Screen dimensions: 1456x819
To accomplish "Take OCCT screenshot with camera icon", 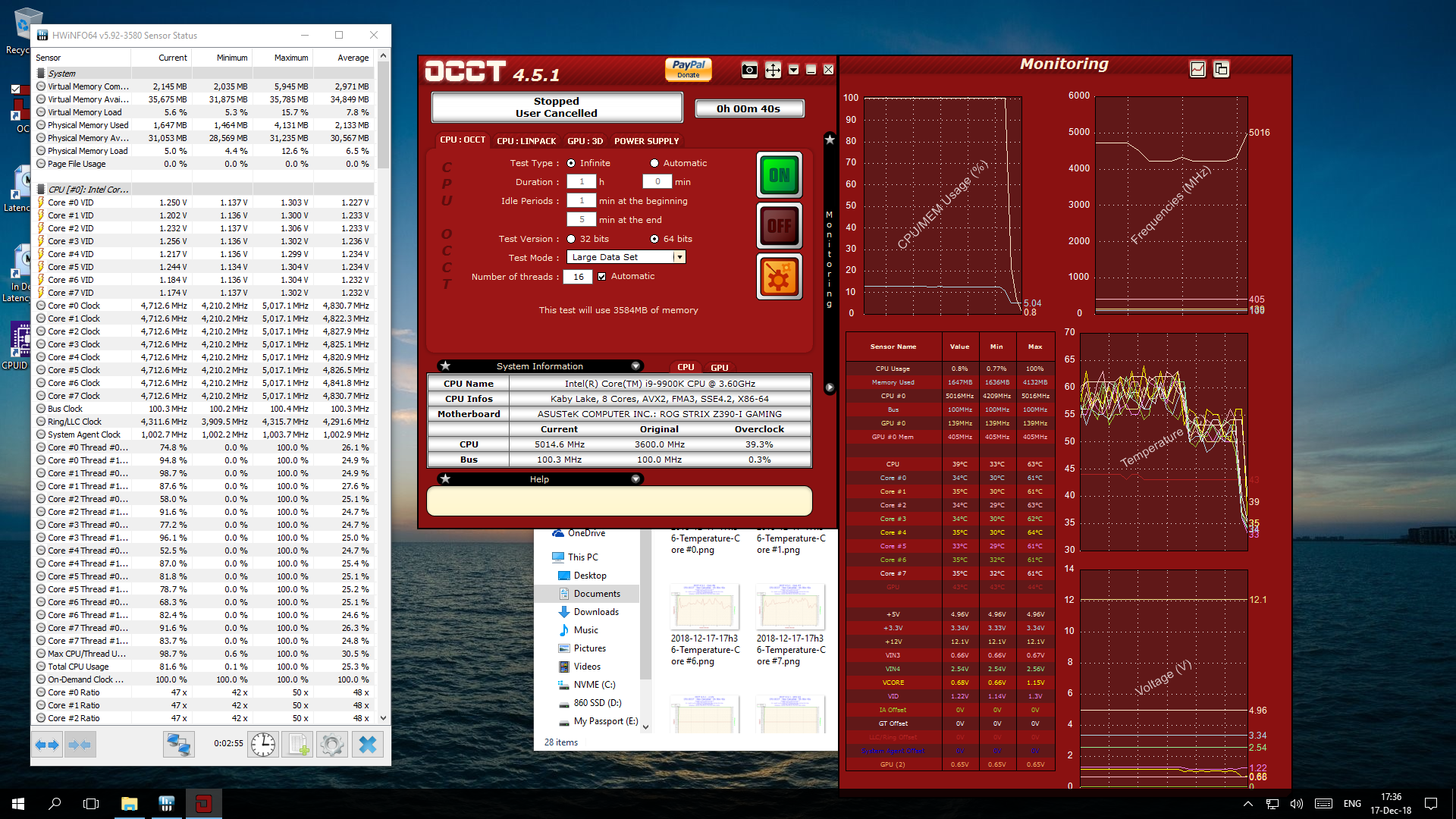I will 749,70.
